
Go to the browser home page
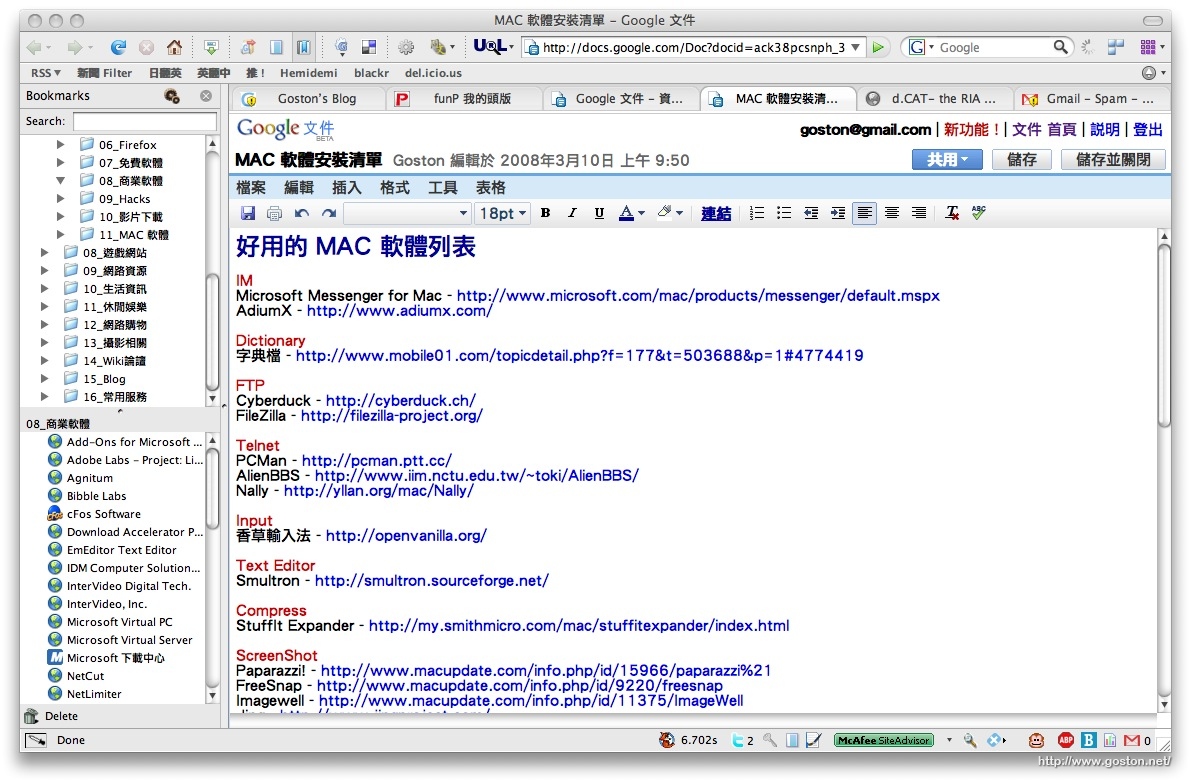point(174,47)
